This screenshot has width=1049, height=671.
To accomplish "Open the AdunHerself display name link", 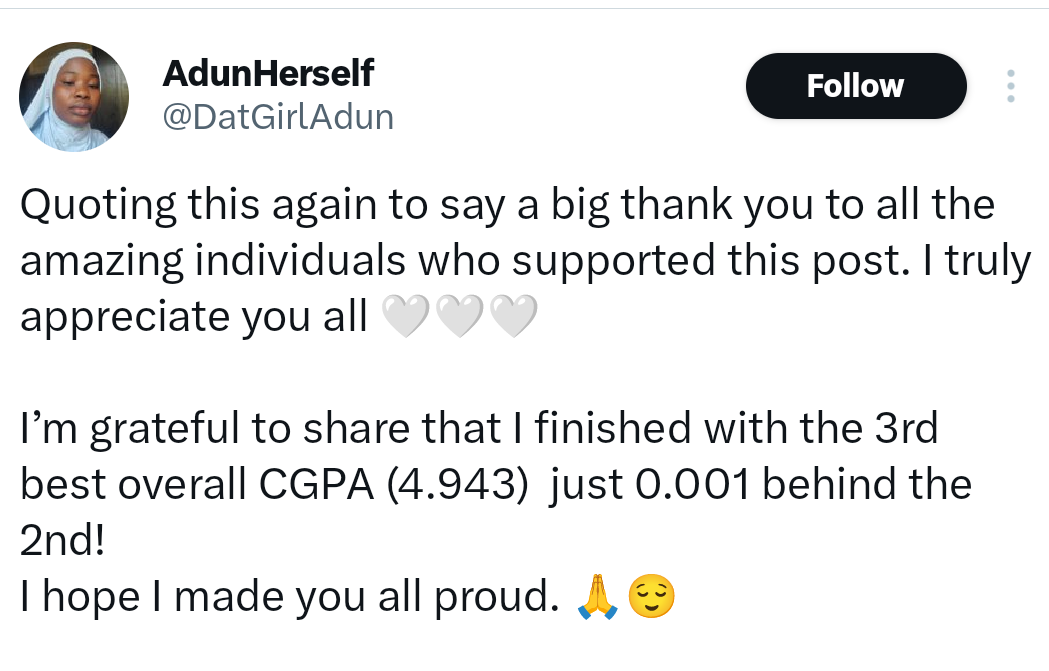I will 267,72.
